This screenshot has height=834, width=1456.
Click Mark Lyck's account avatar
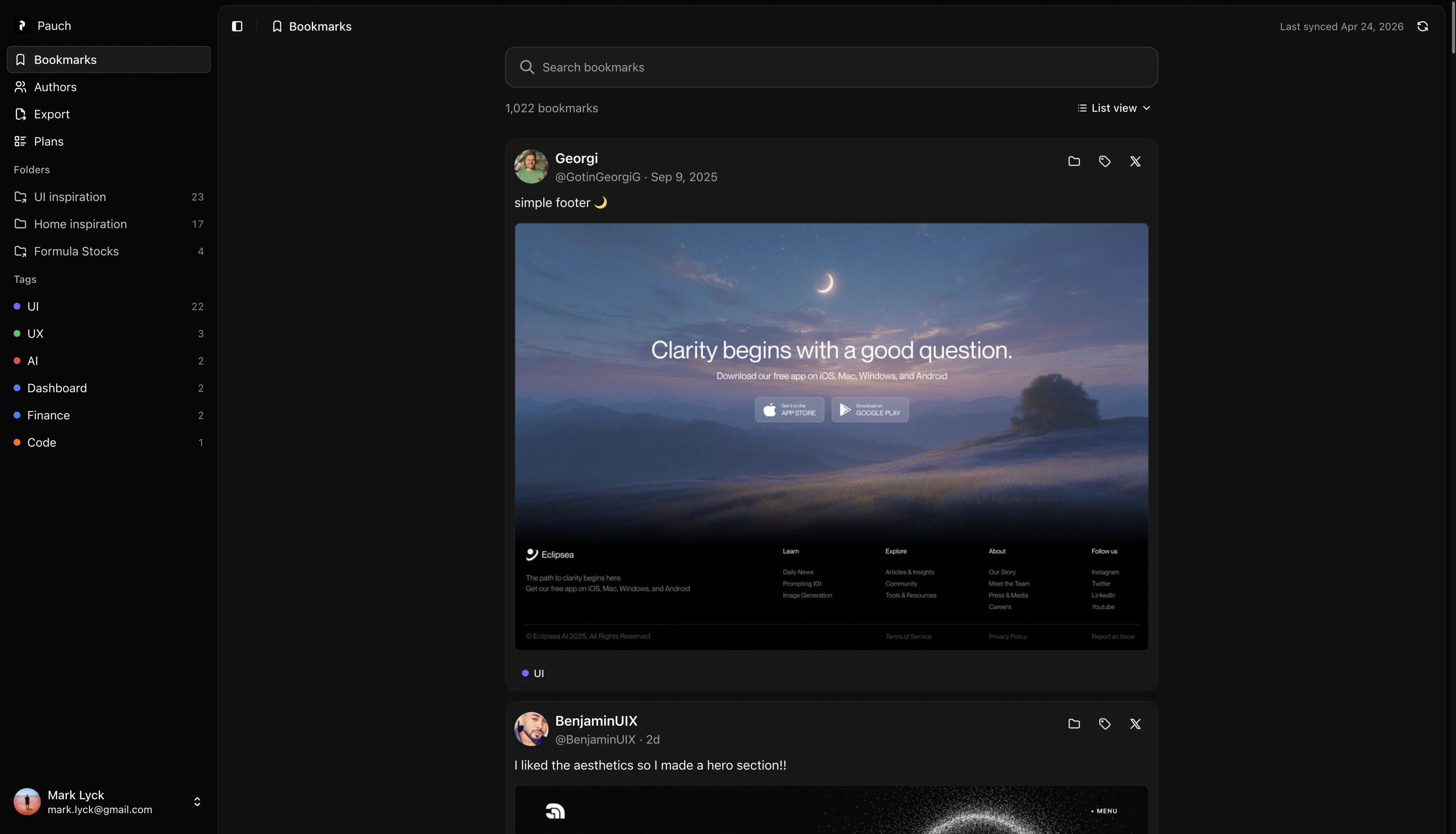[x=27, y=801]
